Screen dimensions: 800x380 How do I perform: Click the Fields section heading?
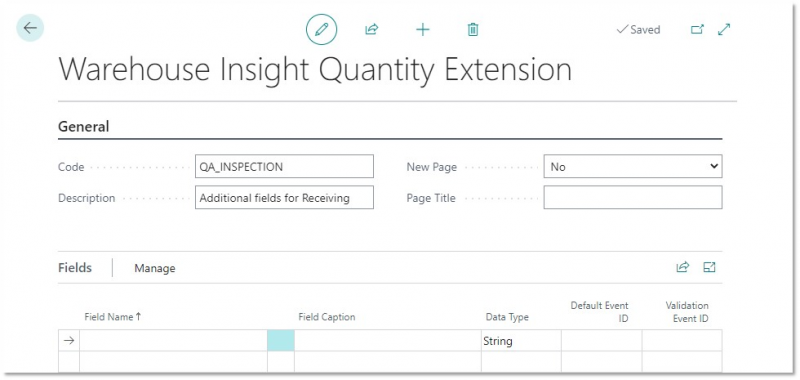(x=75, y=268)
